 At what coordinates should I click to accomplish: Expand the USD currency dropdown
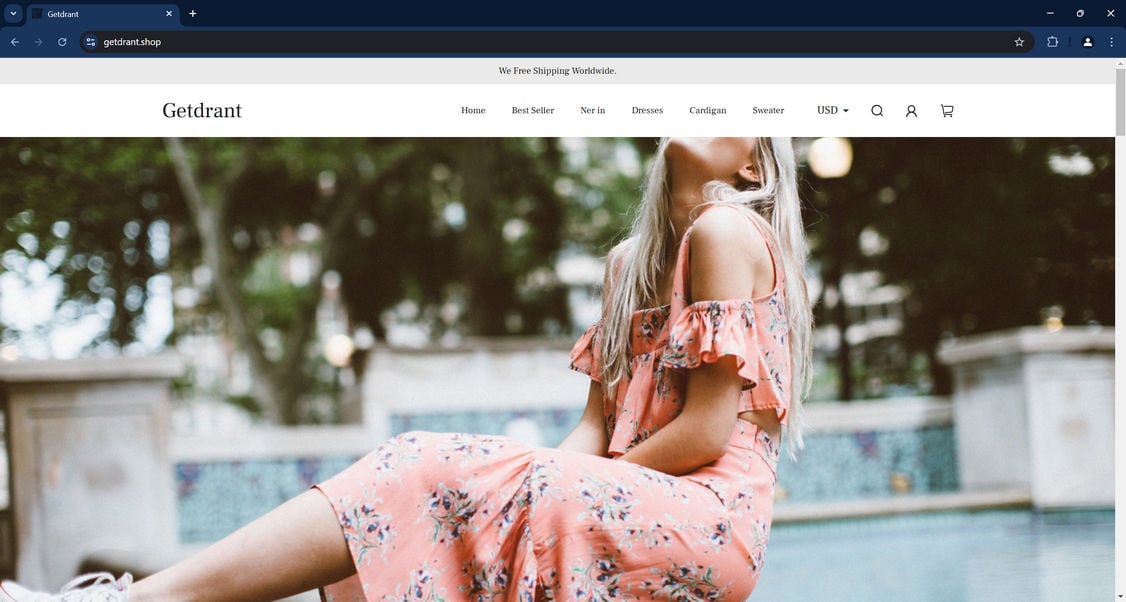[832, 111]
